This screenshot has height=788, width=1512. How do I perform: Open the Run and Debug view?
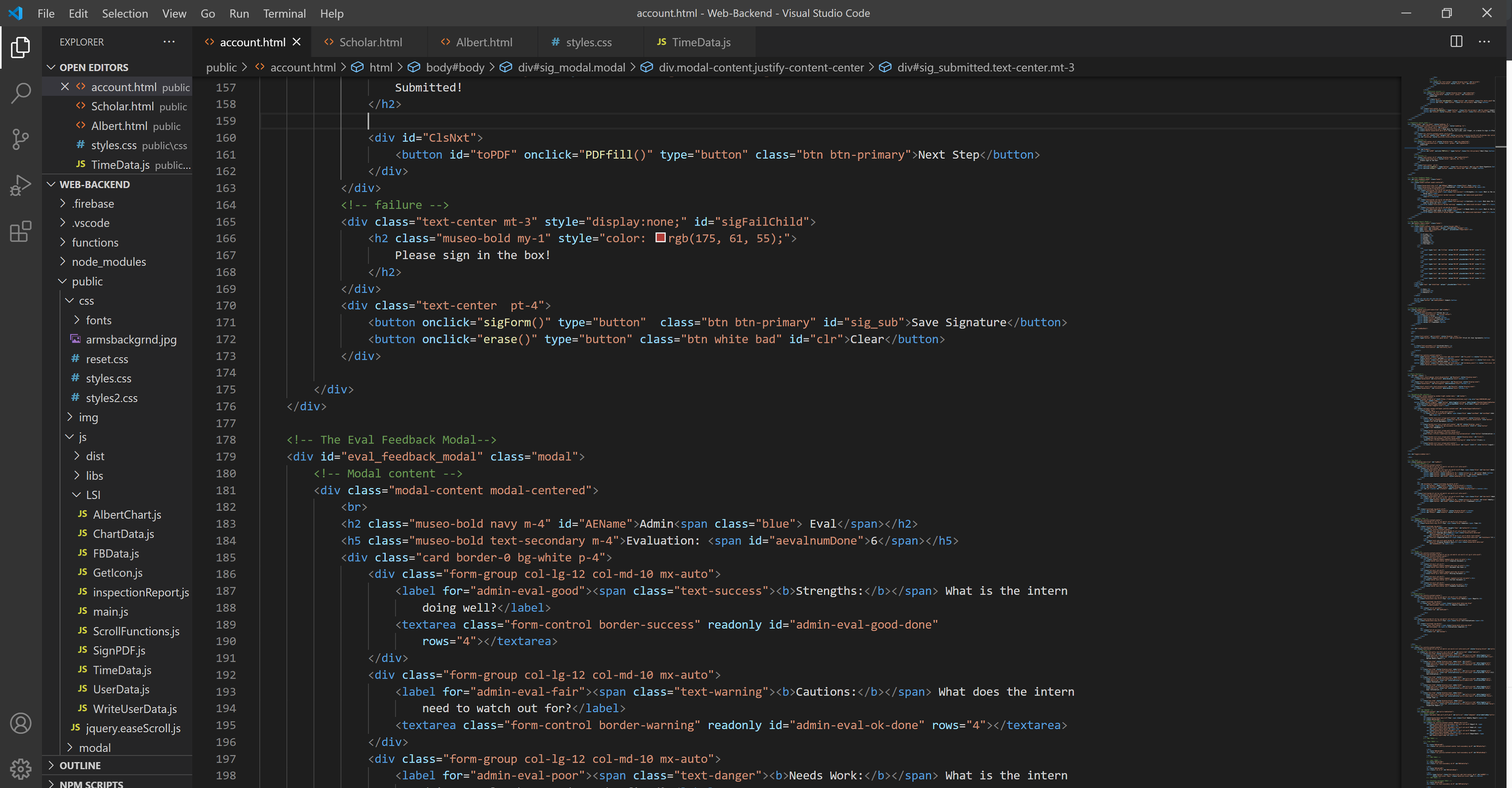point(20,186)
